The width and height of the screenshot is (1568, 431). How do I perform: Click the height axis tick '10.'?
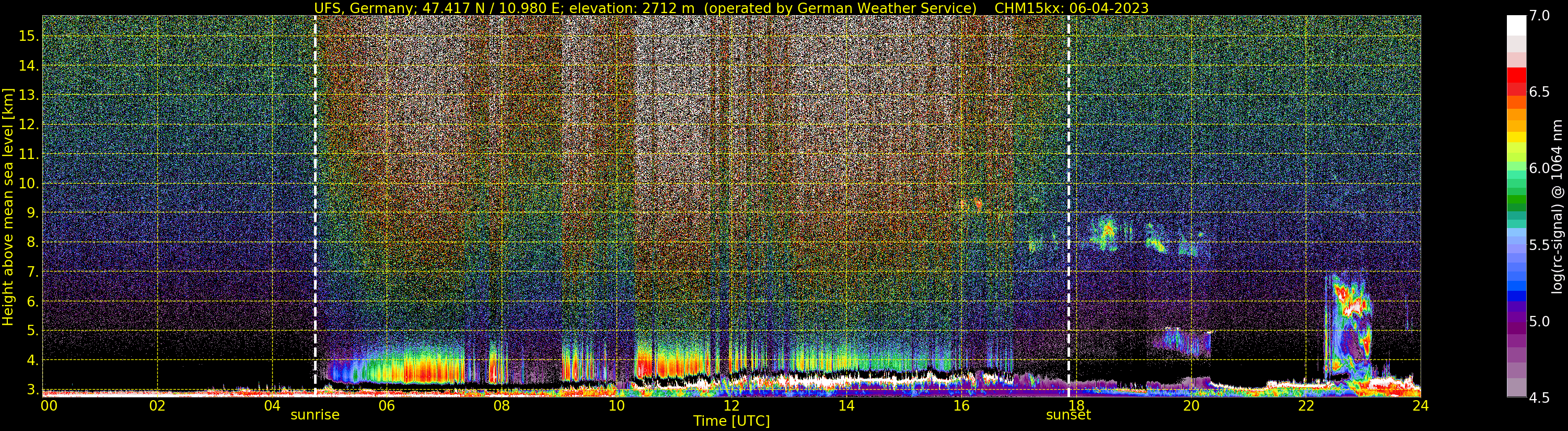tap(29, 184)
